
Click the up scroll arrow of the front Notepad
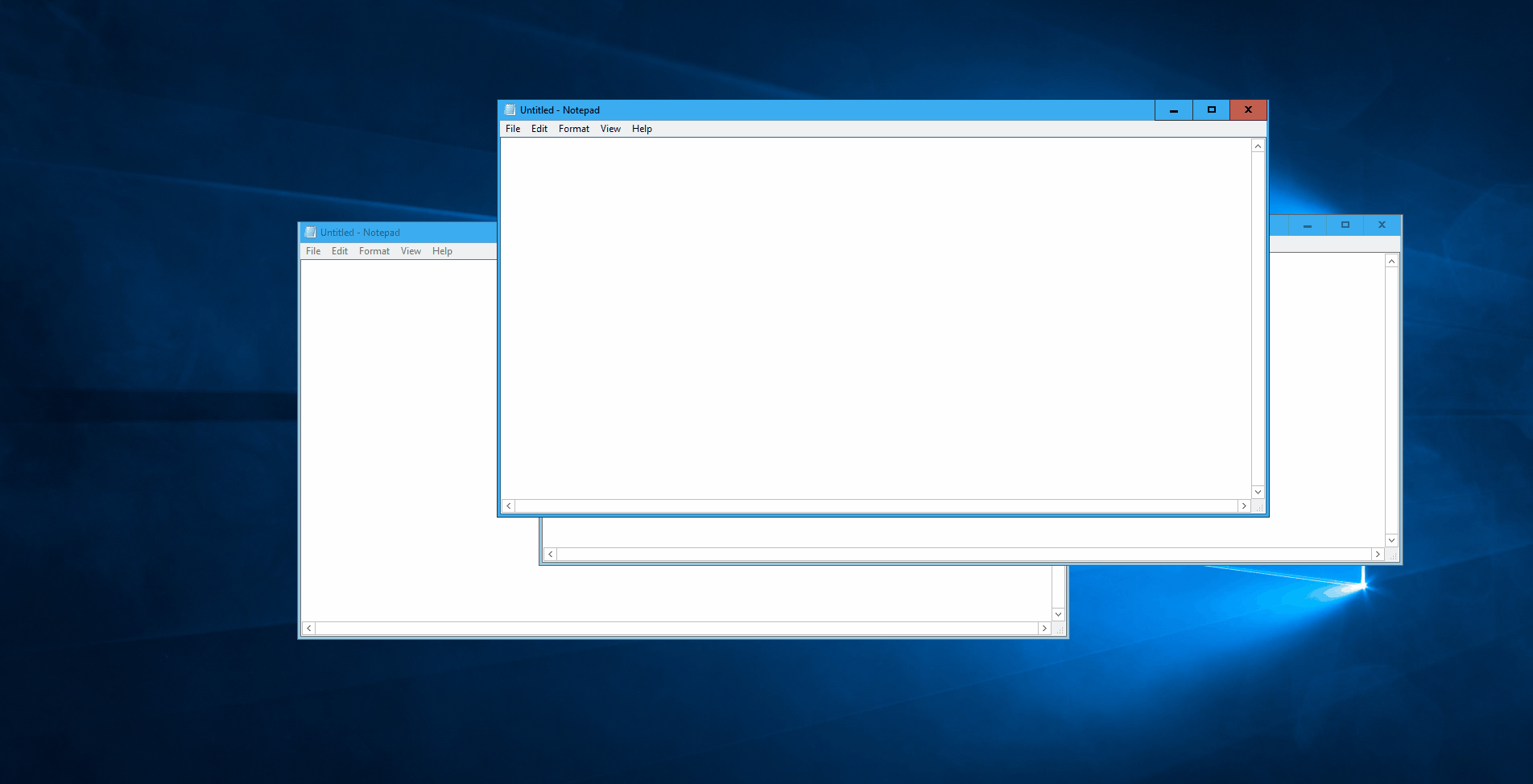(x=1258, y=145)
